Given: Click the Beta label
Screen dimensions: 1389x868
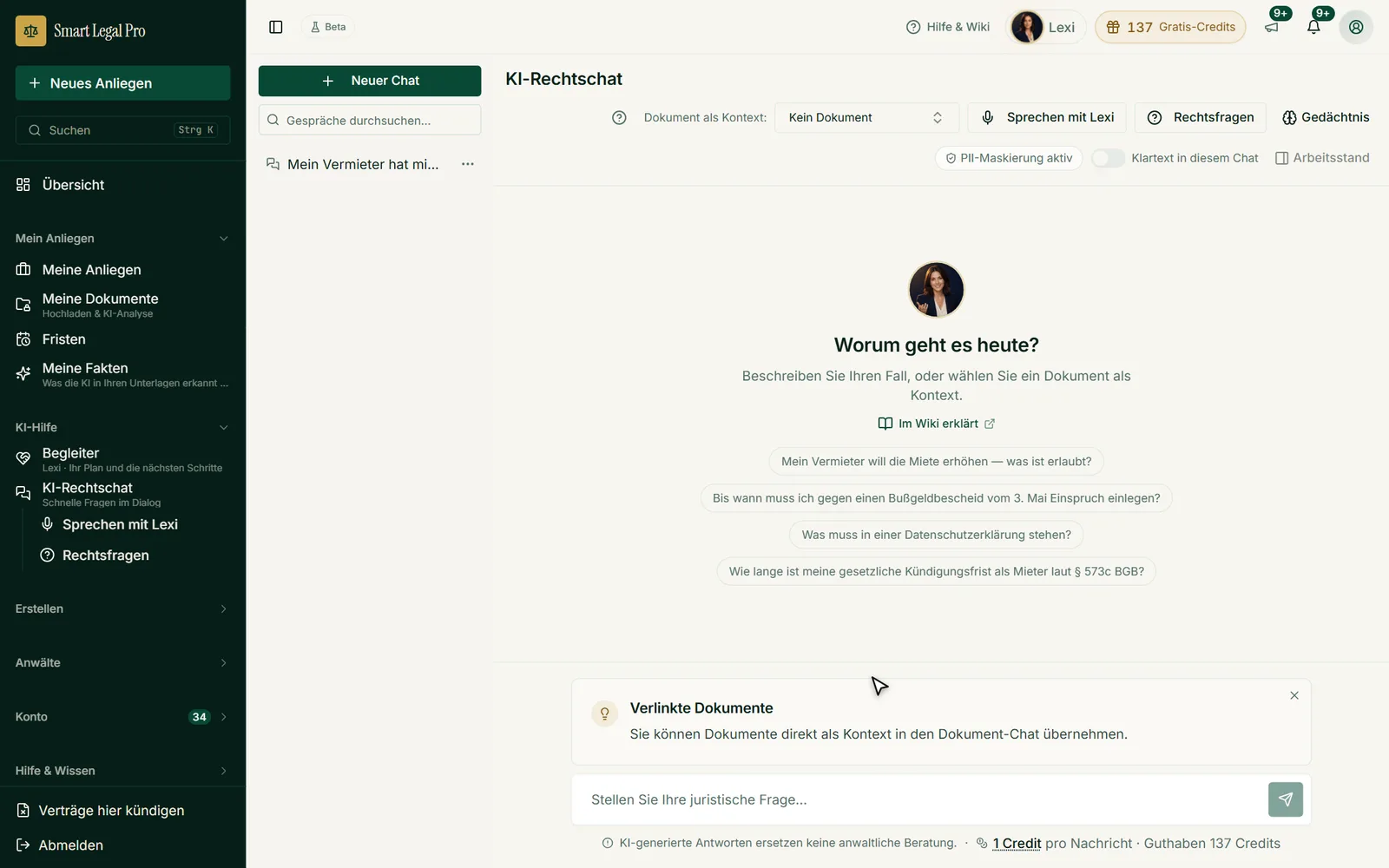Looking at the screenshot, I should 328,27.
